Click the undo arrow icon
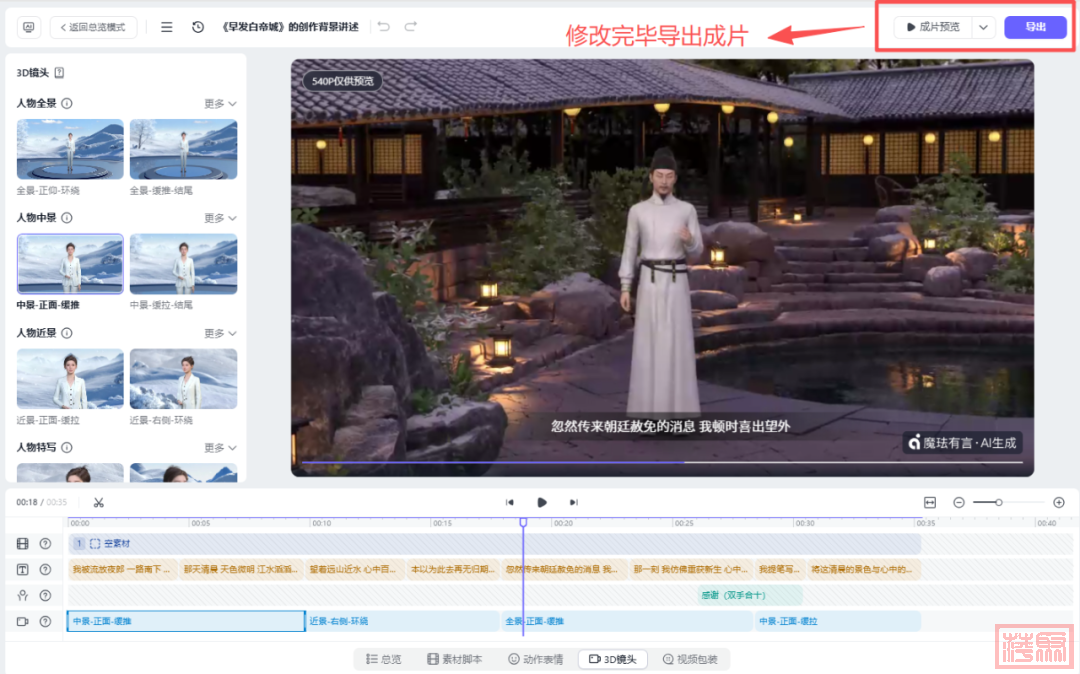The height and width of the screenshot is (674, 1080). [385, 27]
